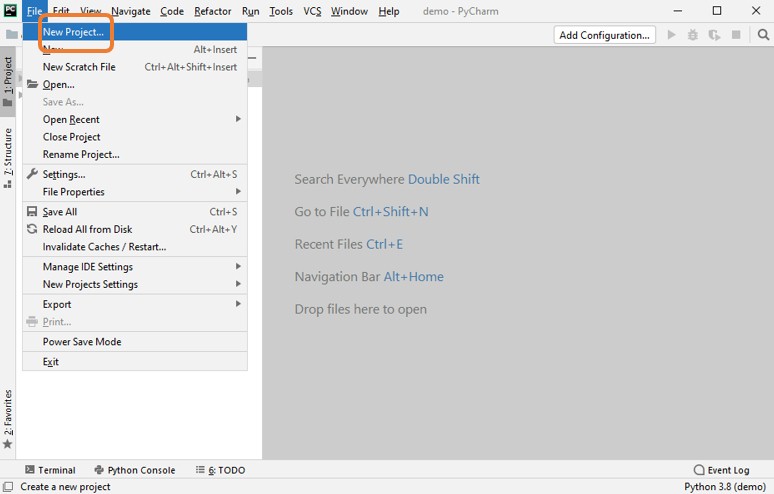Viewport: 774px width, 494px height.
Task: Open the 6: TODO tool window
Action: click(x=221, y=470)
